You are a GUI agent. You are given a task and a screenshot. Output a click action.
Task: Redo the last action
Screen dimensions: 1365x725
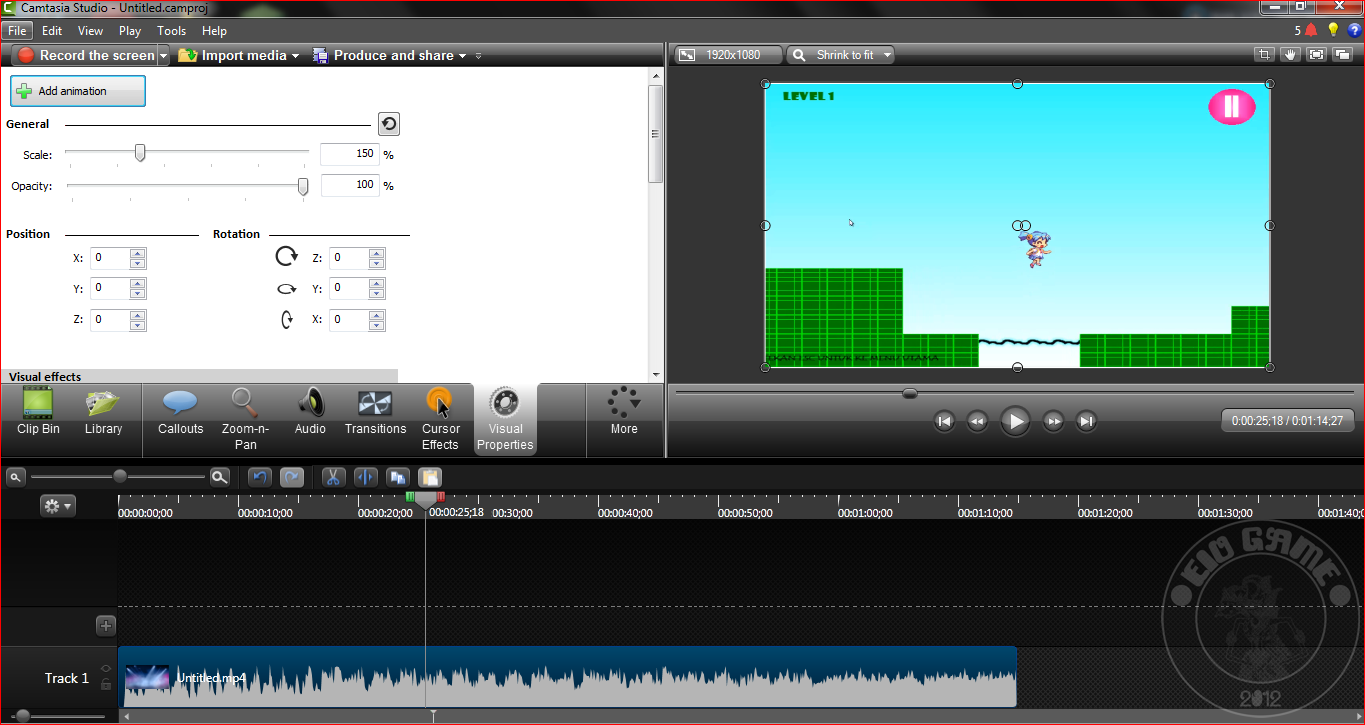coord(291,478)
